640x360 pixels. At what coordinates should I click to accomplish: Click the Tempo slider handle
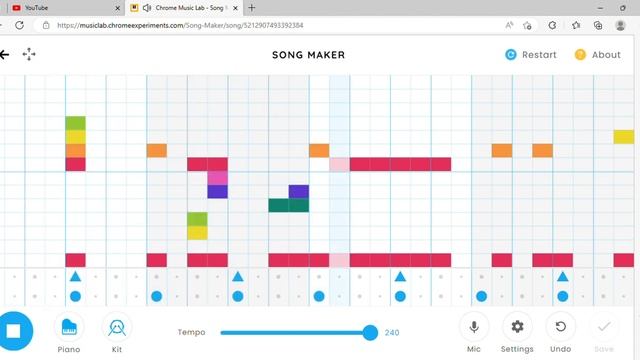click(370, 333)
